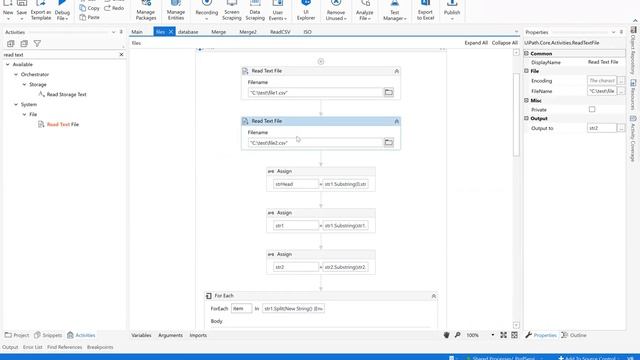Browse for file1.csv folder icon
The height and width of the screenshot is (360, 640).
coord(389,92)
